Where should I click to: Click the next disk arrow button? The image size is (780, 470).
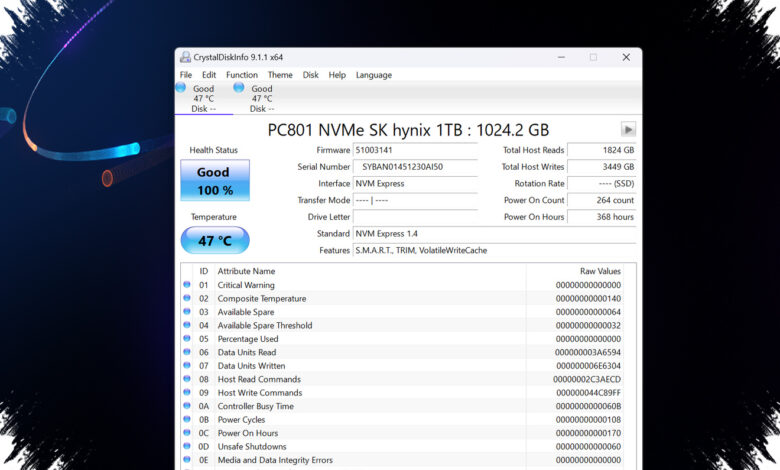click(x=628, y=129)
